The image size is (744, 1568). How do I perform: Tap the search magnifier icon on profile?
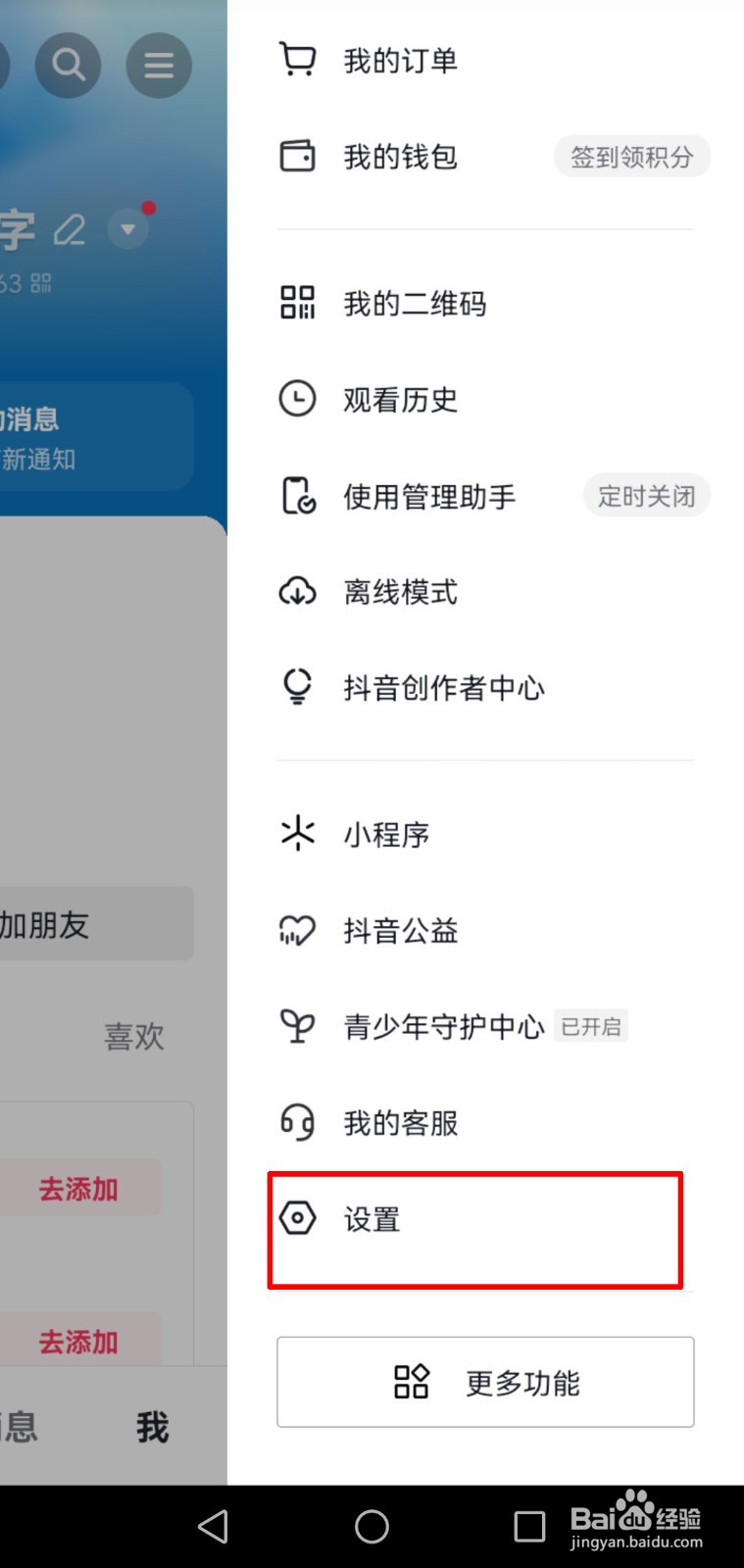(x=68, y=65)
